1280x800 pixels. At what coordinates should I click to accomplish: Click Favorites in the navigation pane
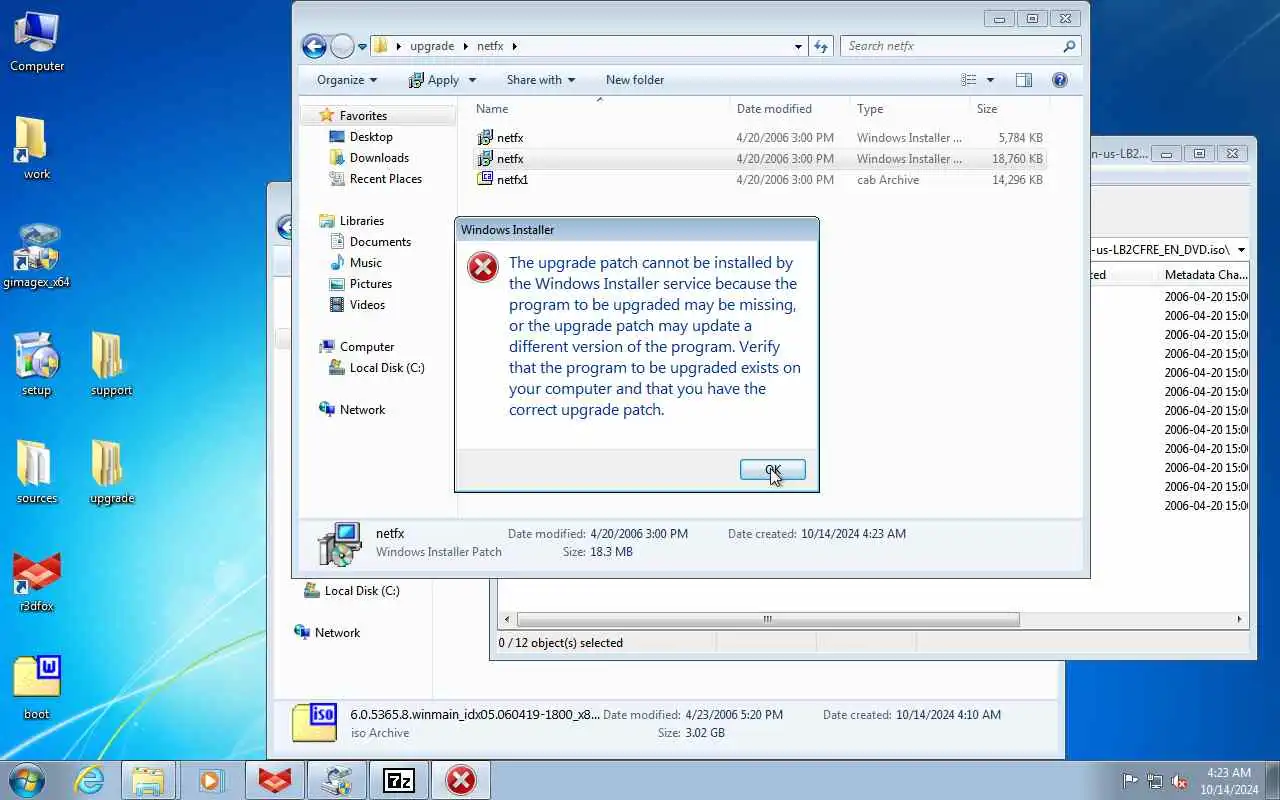pyautogui.click(x=363, y=116)
